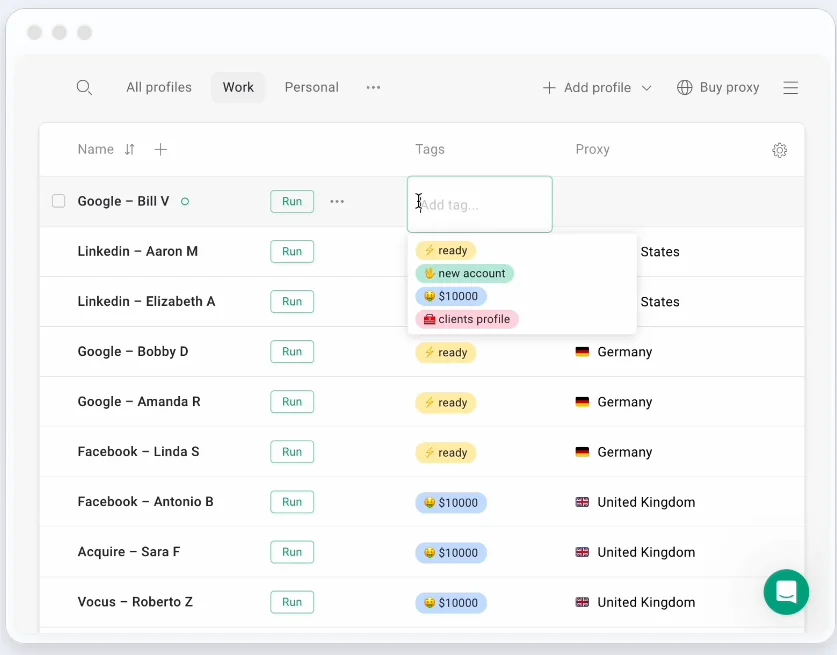This screenshot has width=837, height=655.
Task: Click profile name Facebook – Linda S
Action: pos(138,452)
